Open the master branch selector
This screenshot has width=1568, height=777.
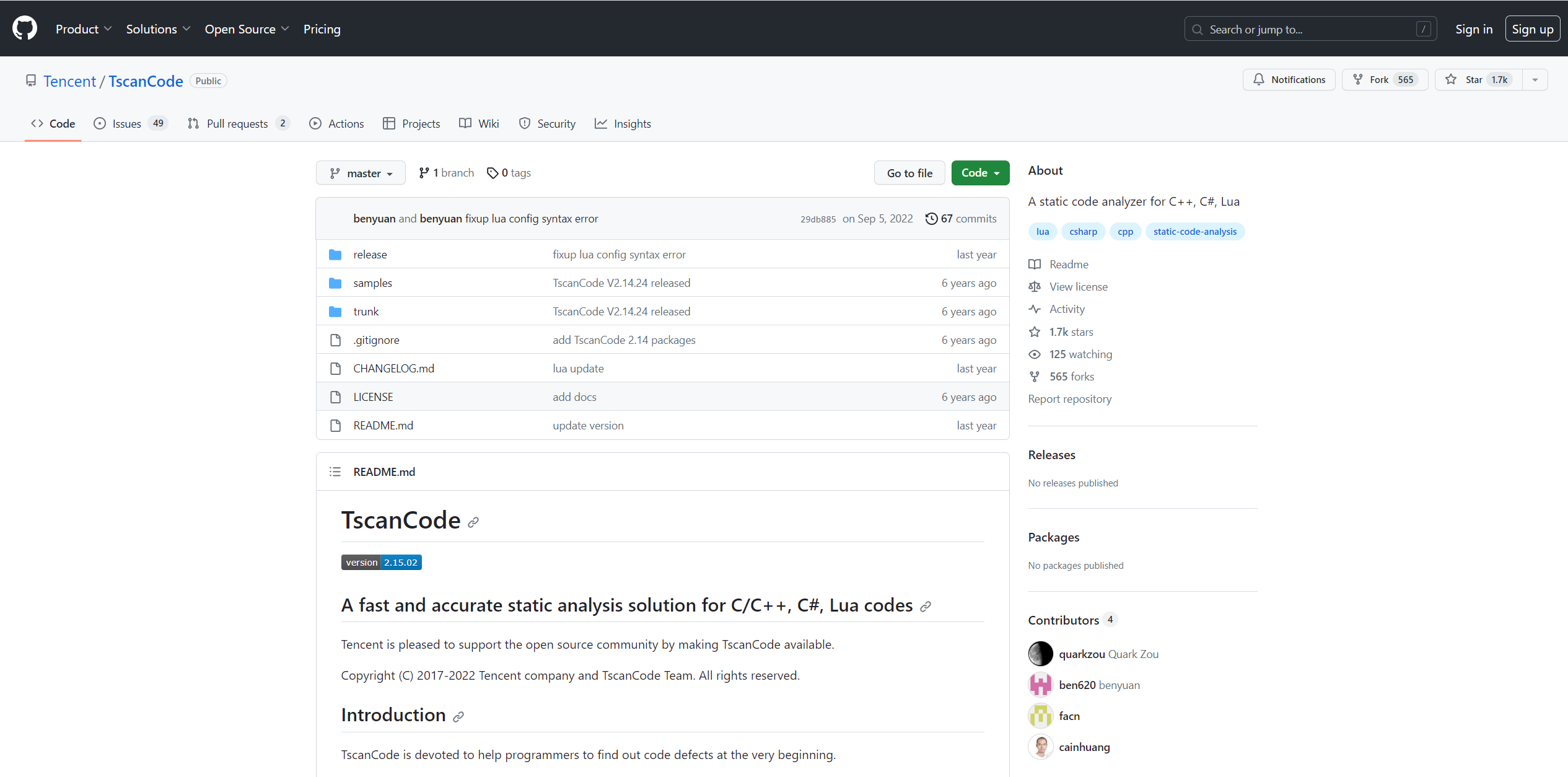pos(361,173)
